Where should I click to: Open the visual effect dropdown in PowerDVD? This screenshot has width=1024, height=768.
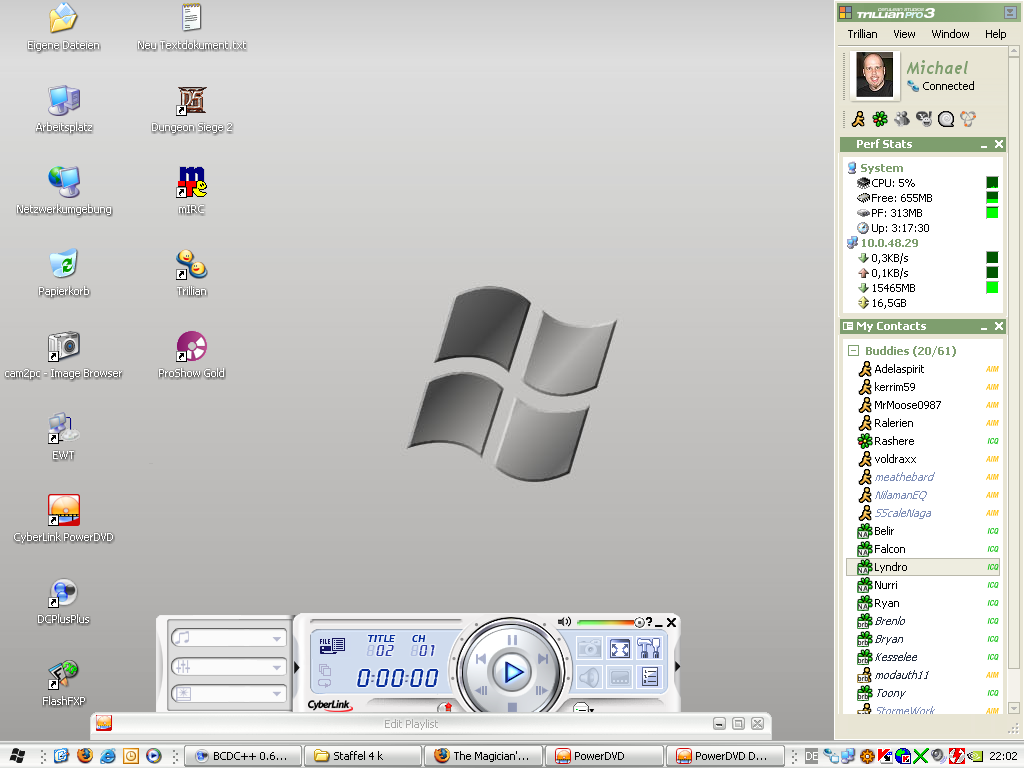229,694
